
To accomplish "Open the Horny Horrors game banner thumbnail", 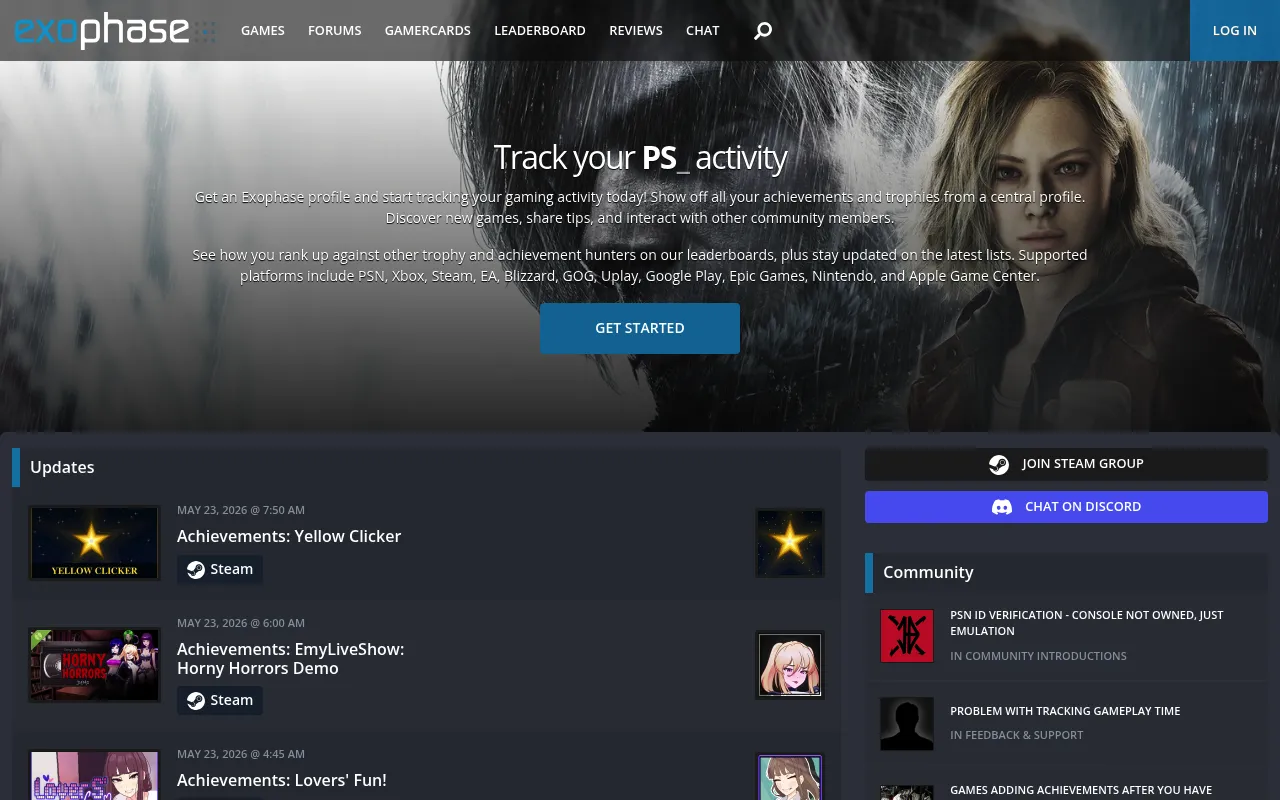I will pos(95,665).
